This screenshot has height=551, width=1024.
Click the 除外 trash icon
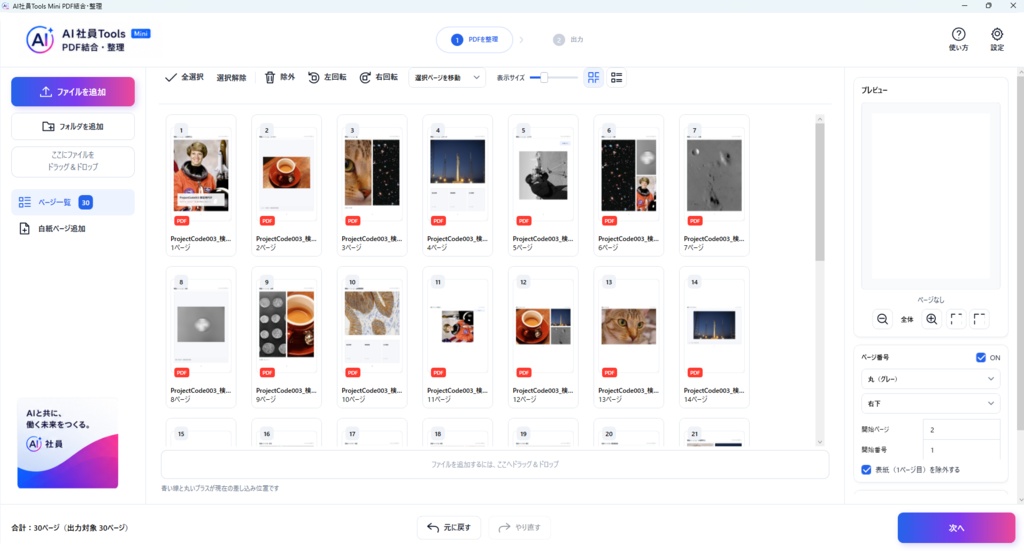point(270,78)
